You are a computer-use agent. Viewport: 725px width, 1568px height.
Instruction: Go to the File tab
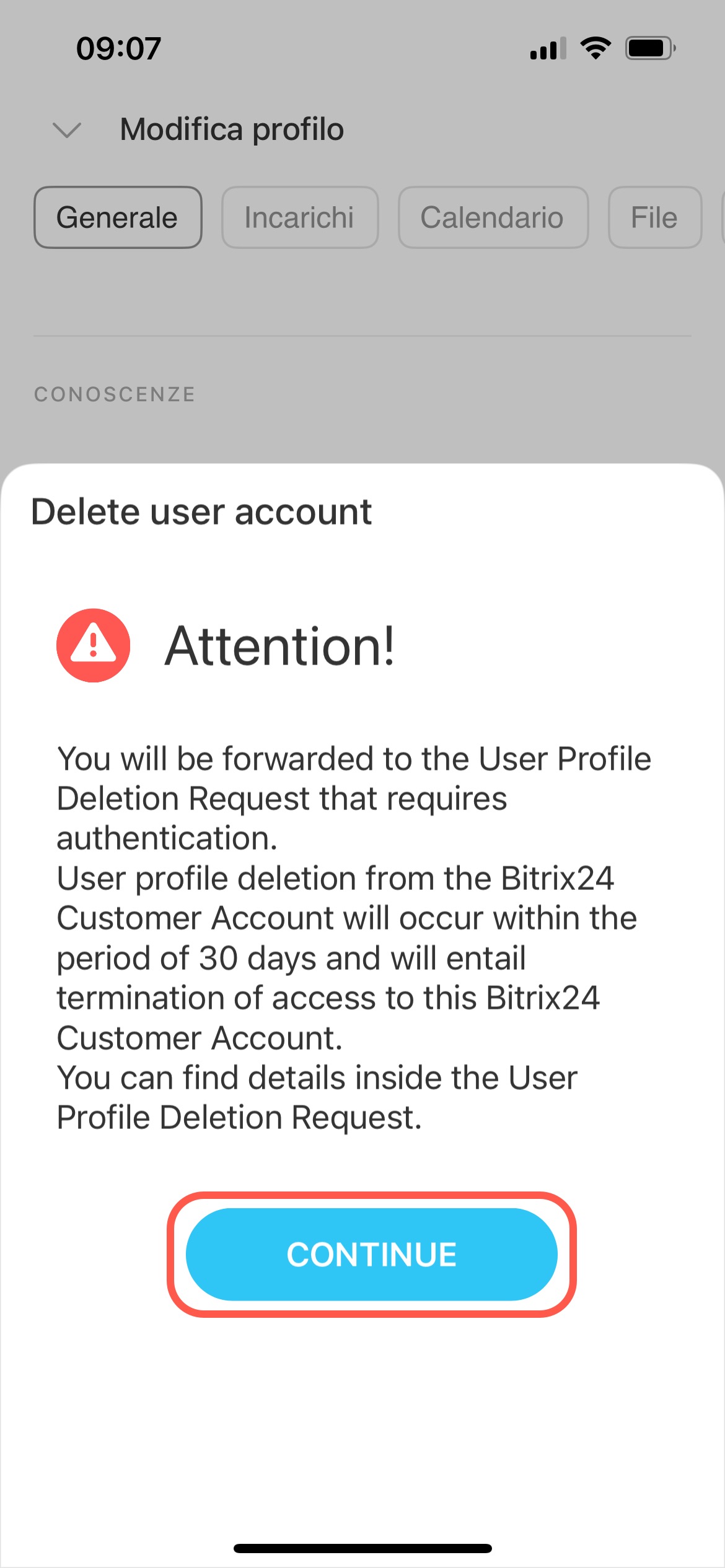[654, 218]
